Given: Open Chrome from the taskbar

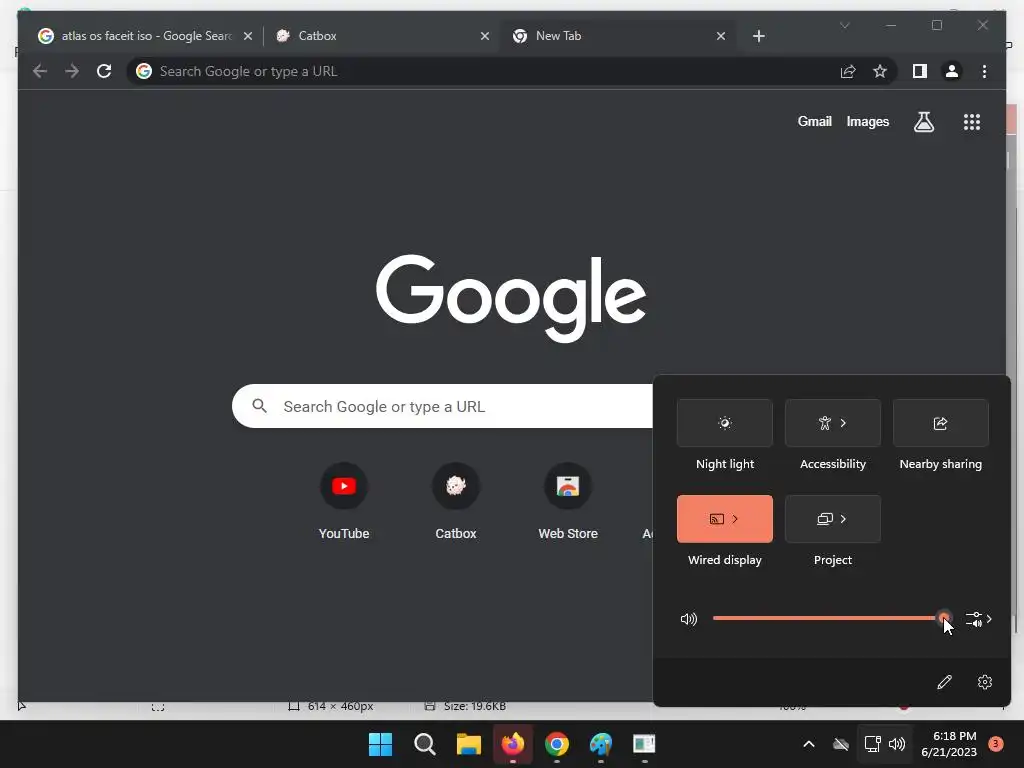Looking at the screenshot, I should [557, 744].
